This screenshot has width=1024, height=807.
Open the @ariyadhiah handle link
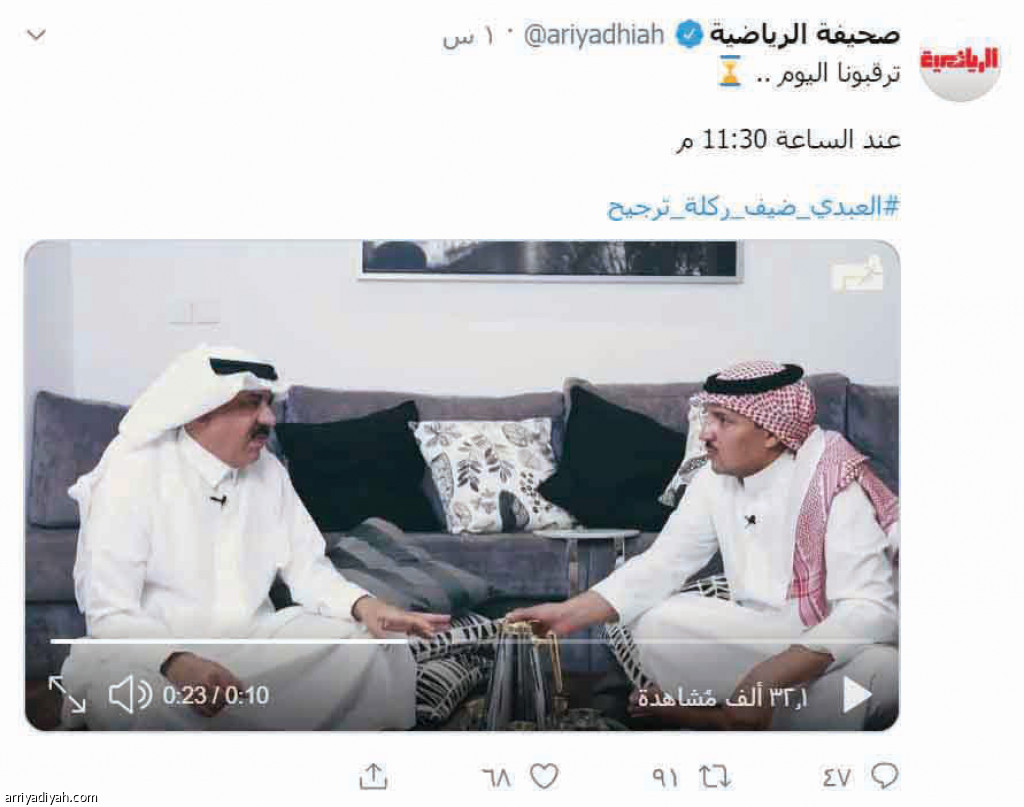pos(594,35)
